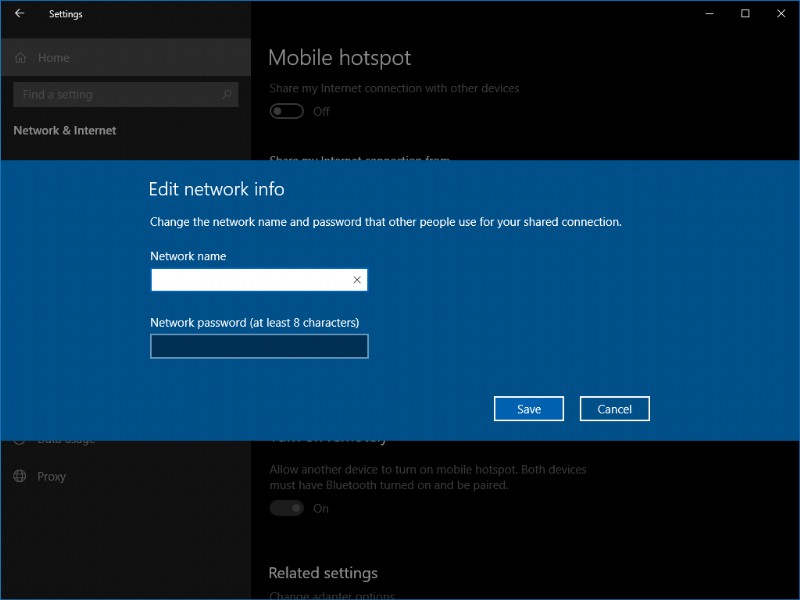The image size is (800, 600).
Task: Clear the Network name field with the X
Action: click(x=357, y=280)
